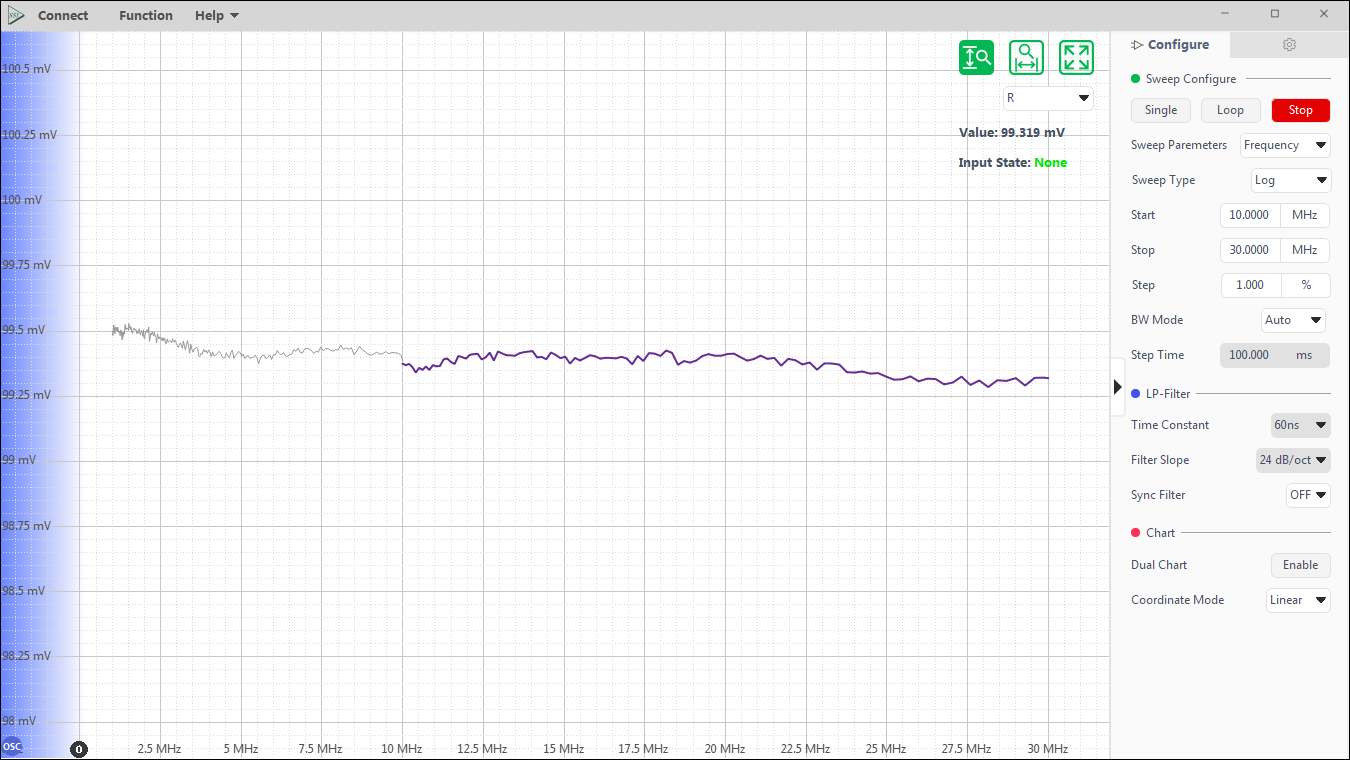Click the OSC badge in bottom corner
1350x760 pixels.
coord(12,747)
